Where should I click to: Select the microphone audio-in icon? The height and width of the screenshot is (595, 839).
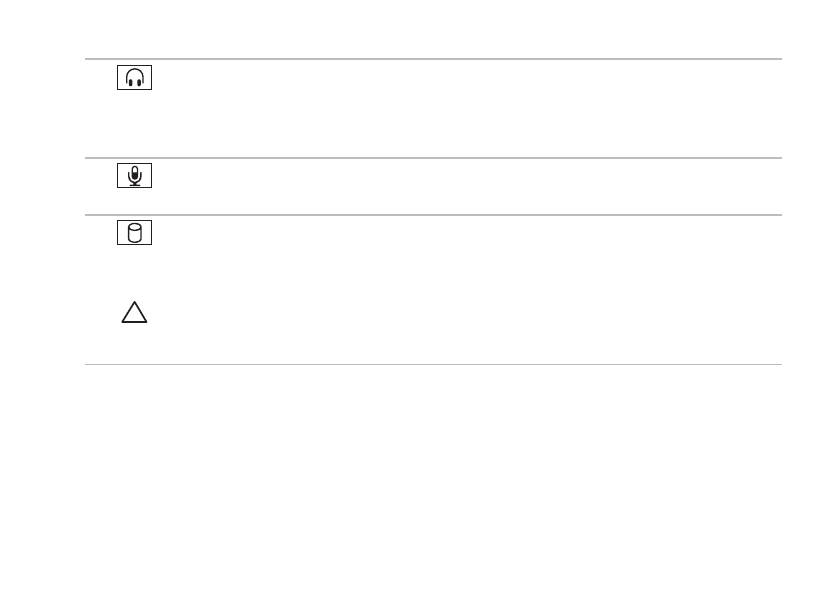134,176
